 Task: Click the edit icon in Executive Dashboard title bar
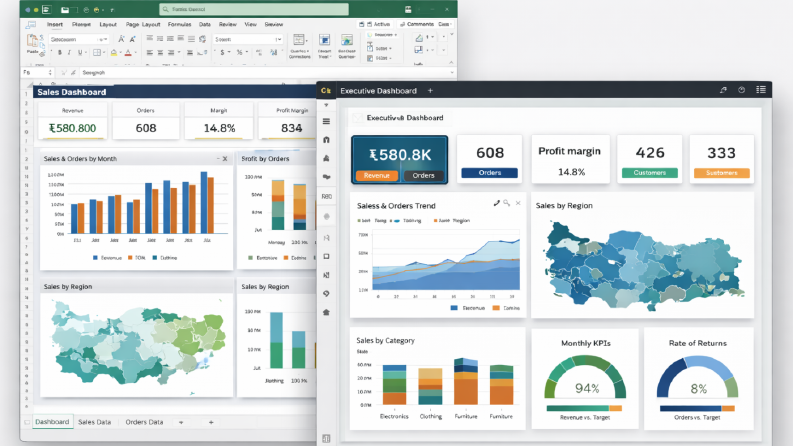(x=723, y=90)
